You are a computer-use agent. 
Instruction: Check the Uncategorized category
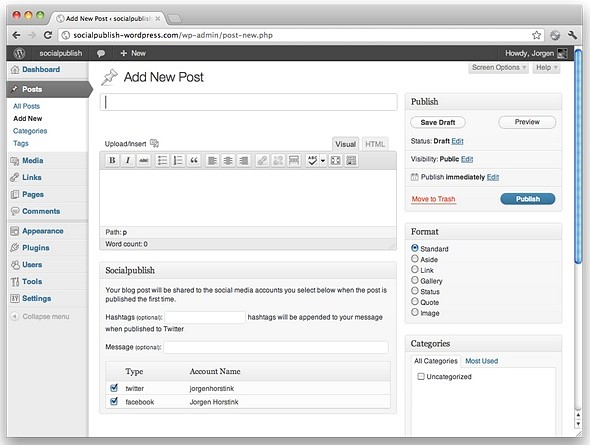point(421,376)
